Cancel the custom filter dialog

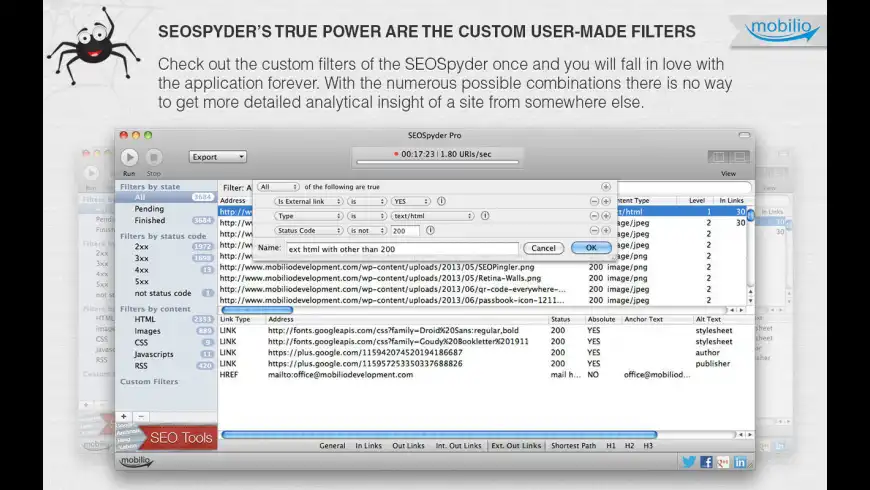(543, 248)
